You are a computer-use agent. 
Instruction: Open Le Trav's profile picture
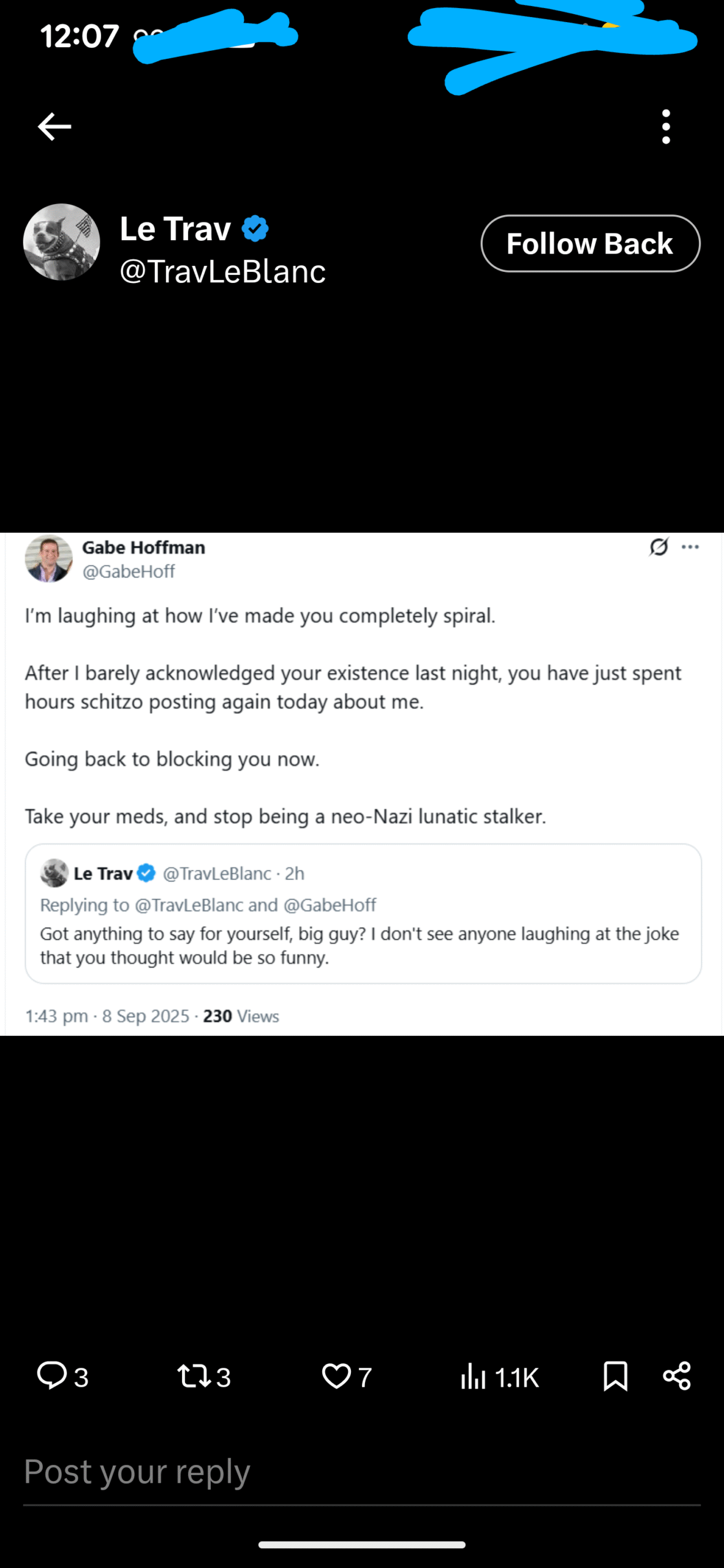pos(61,242)
